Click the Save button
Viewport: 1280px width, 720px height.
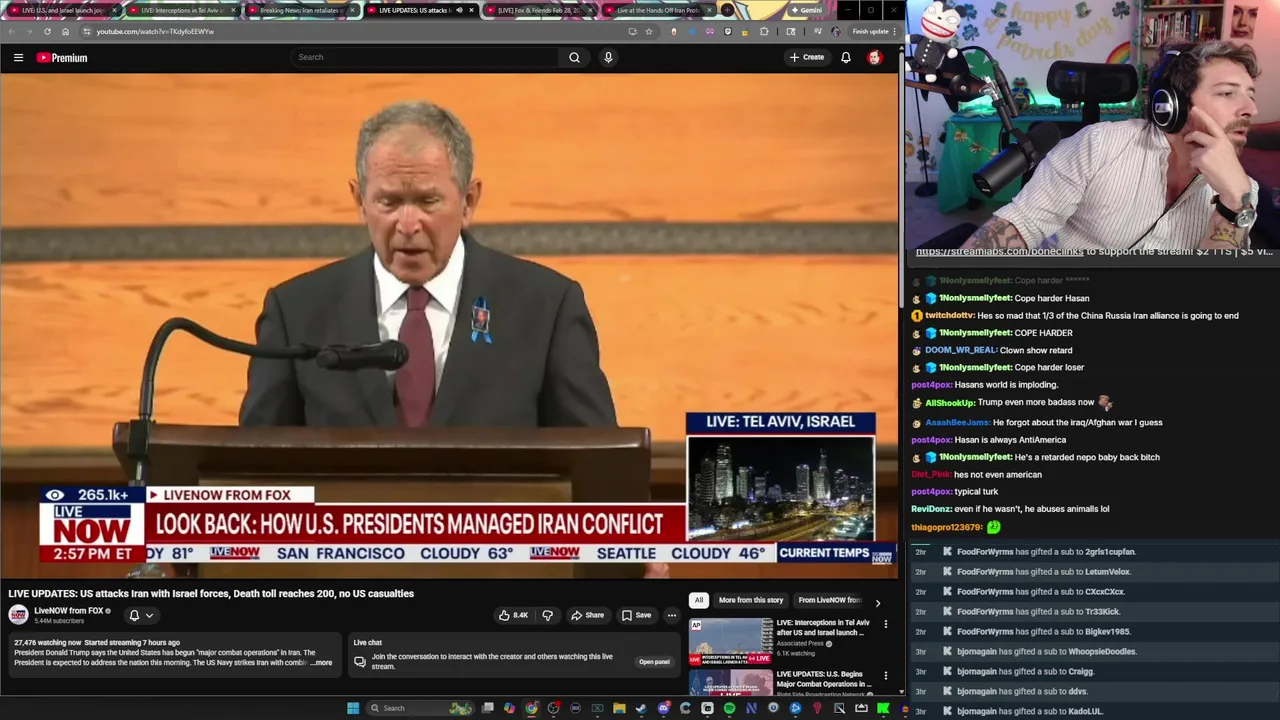point(636,615)
